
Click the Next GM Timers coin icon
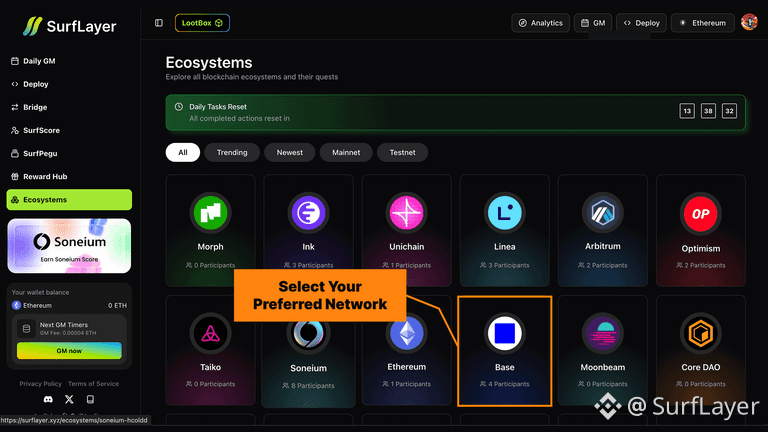[26, 329]
